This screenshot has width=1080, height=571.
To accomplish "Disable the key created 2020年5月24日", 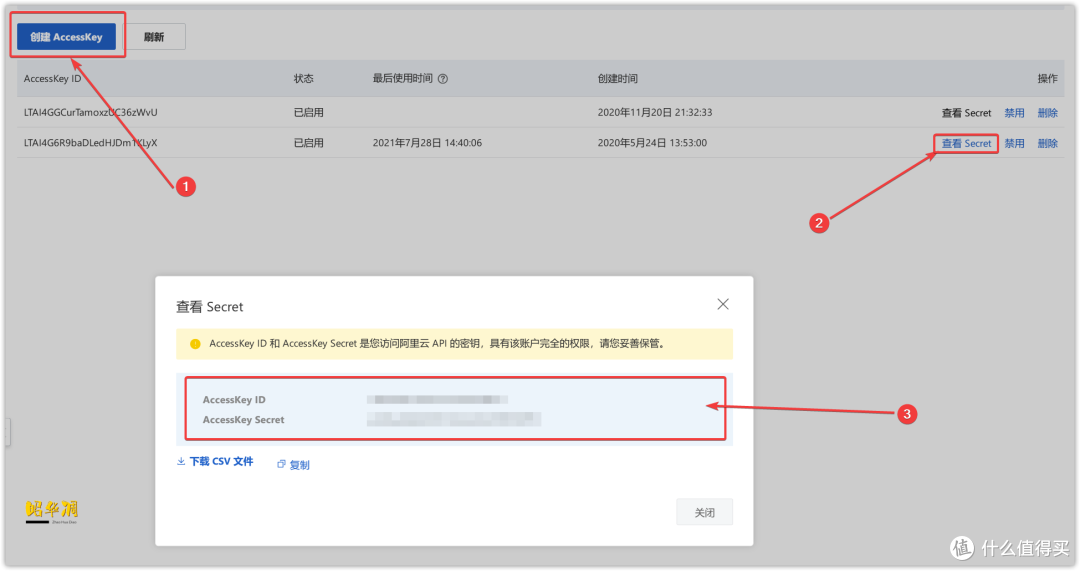I will pos(1014,143).
